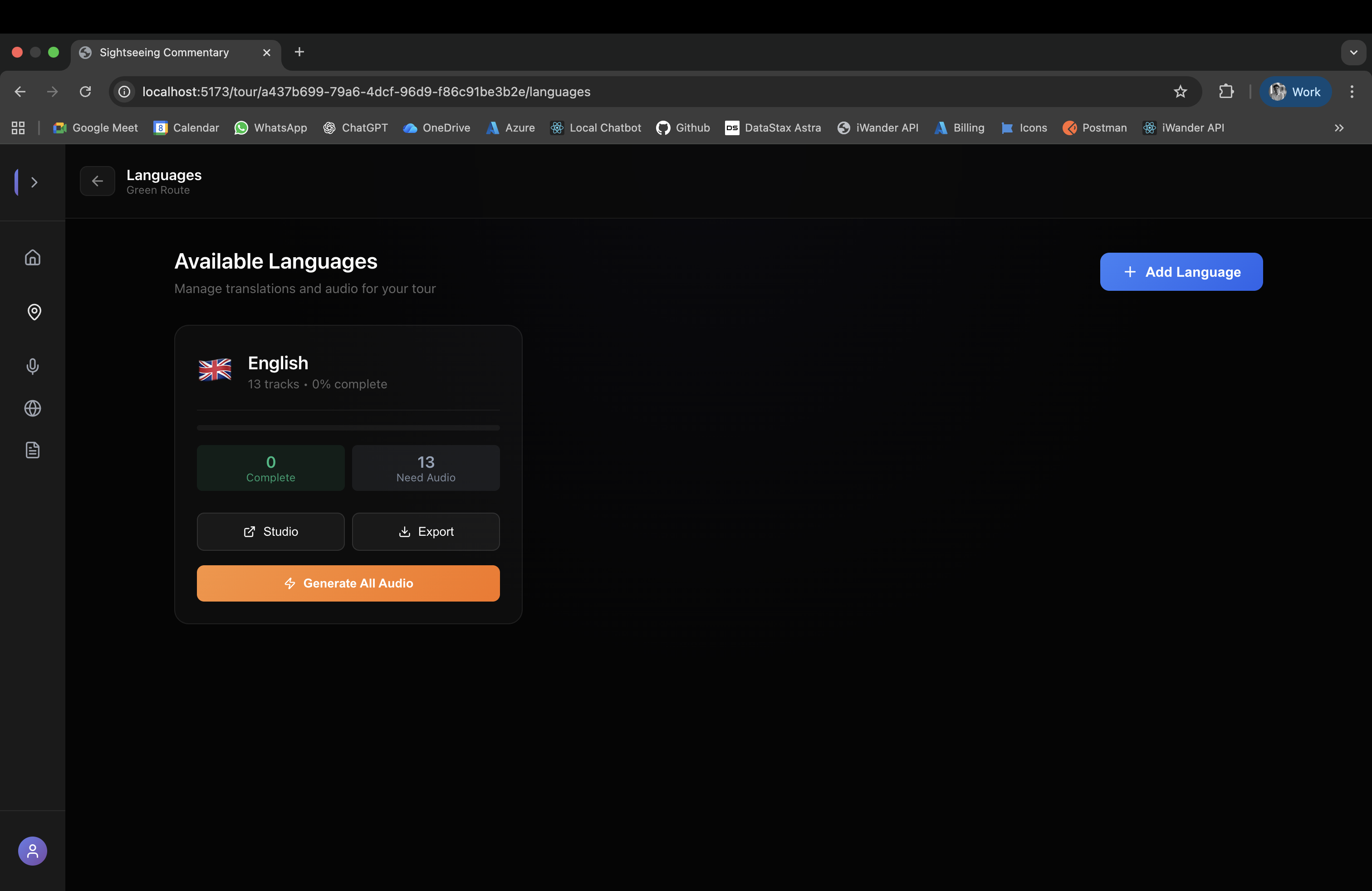
Task: Open the document file sidebar icon
Action: pyautogui.click(x=33, y=450)
